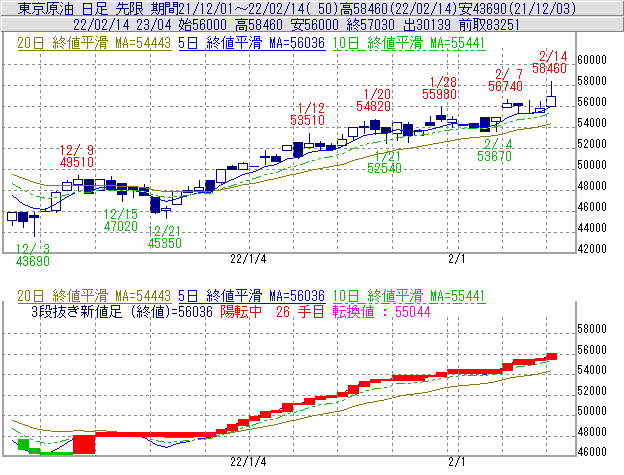Screen dimensions: 624x475
Task: Click the 終57030 closing value in header
Action: coord(370,25)
